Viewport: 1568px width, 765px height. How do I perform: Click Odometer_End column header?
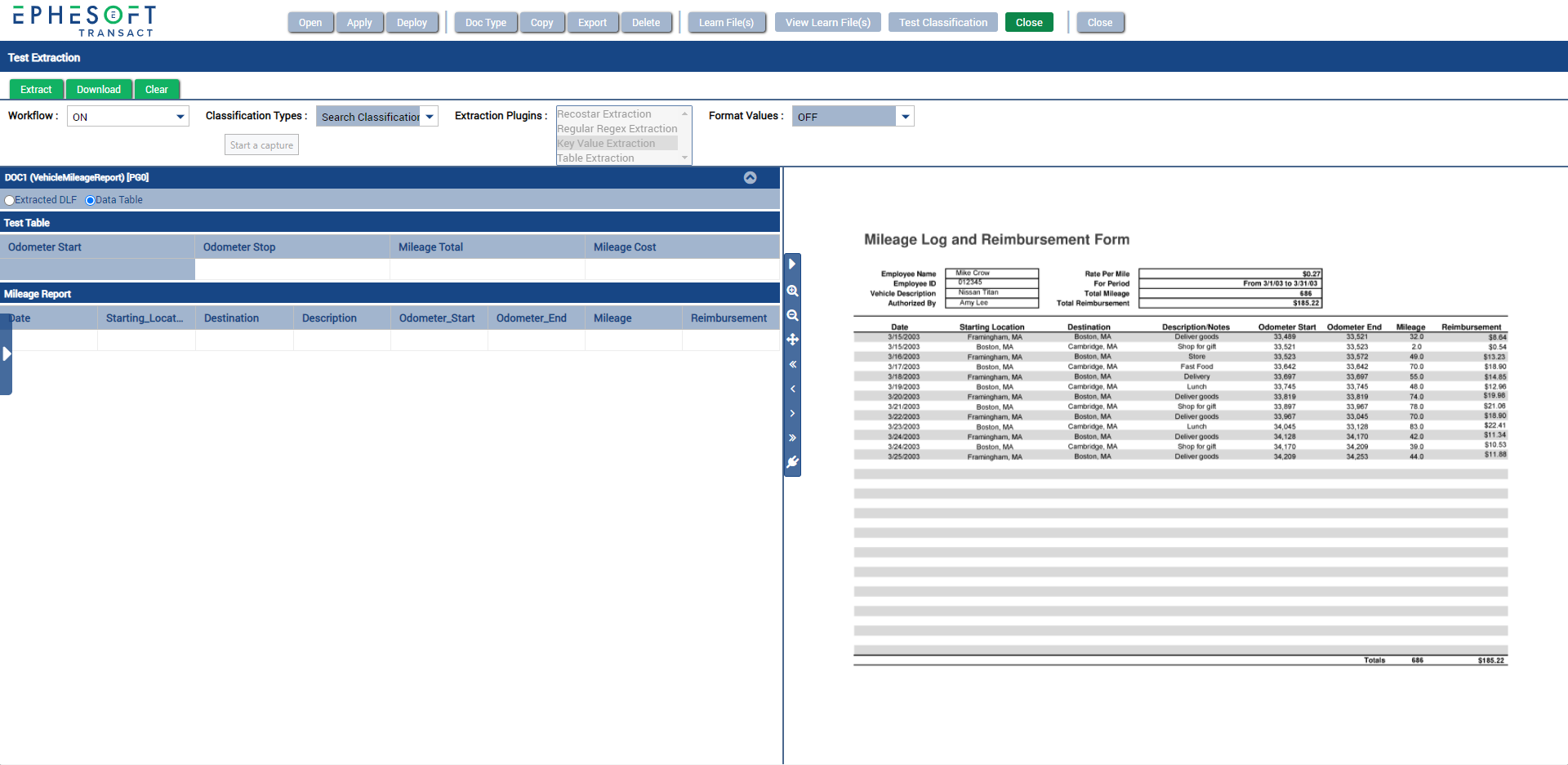click(537, 318)
